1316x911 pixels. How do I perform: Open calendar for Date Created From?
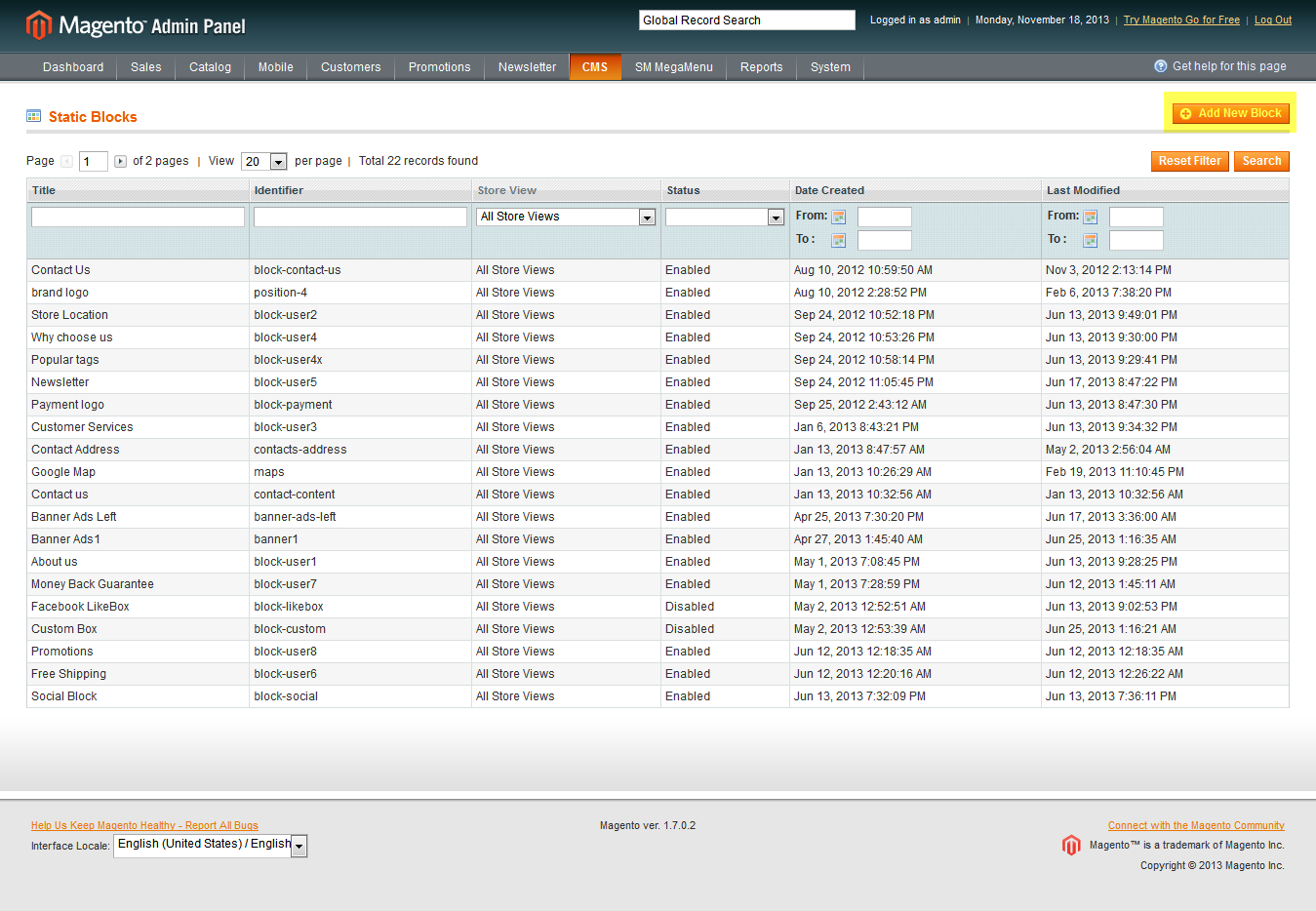pyautogui.click(x=838, y=217)
